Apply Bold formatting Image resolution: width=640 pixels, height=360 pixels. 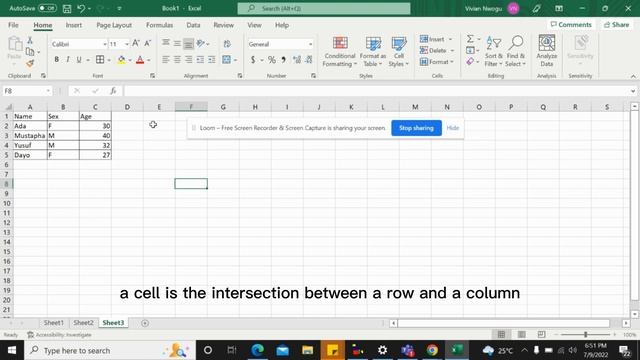click(x=56, y=60)
